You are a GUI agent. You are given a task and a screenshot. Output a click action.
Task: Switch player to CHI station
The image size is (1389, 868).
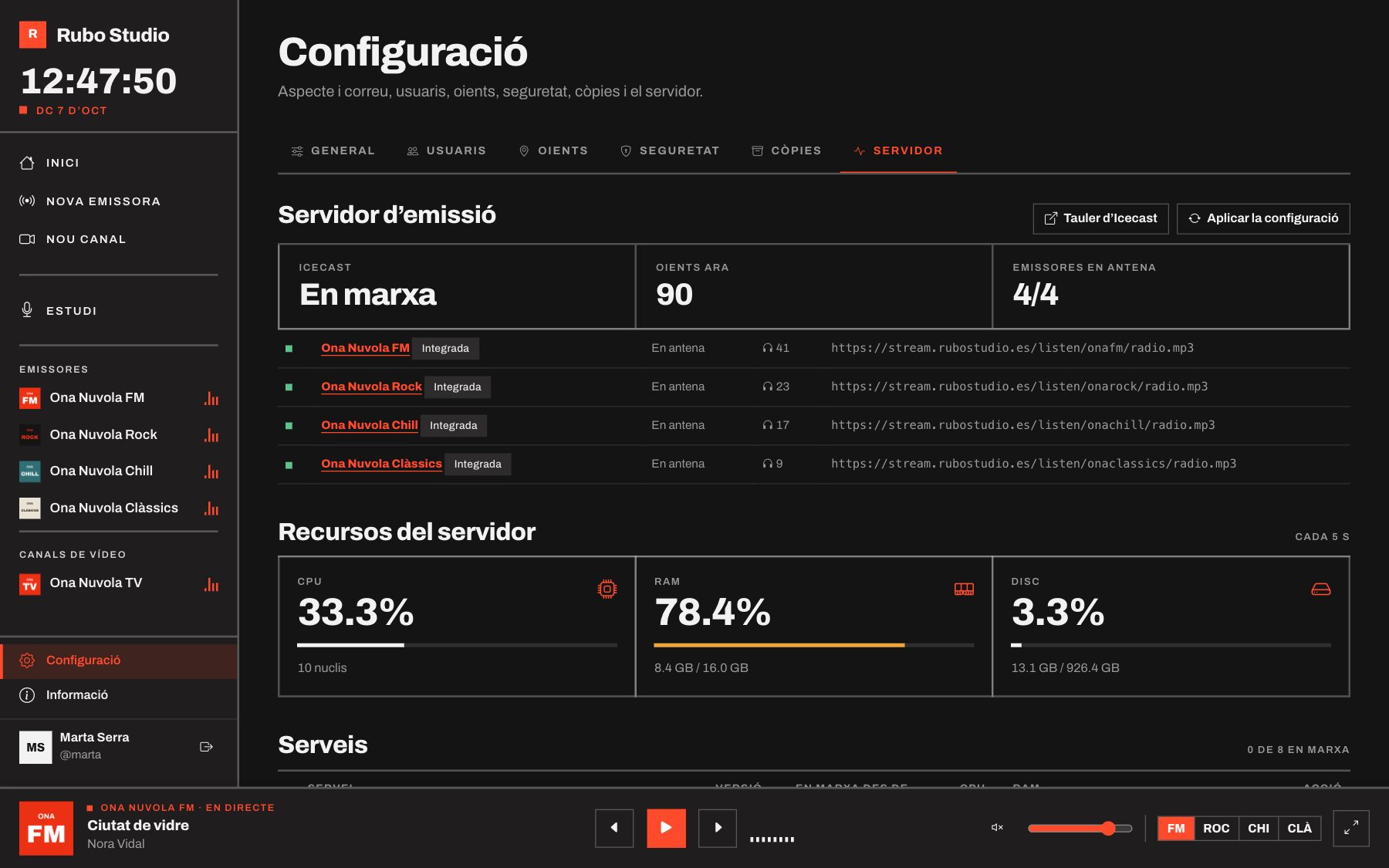coord(1259,828)
